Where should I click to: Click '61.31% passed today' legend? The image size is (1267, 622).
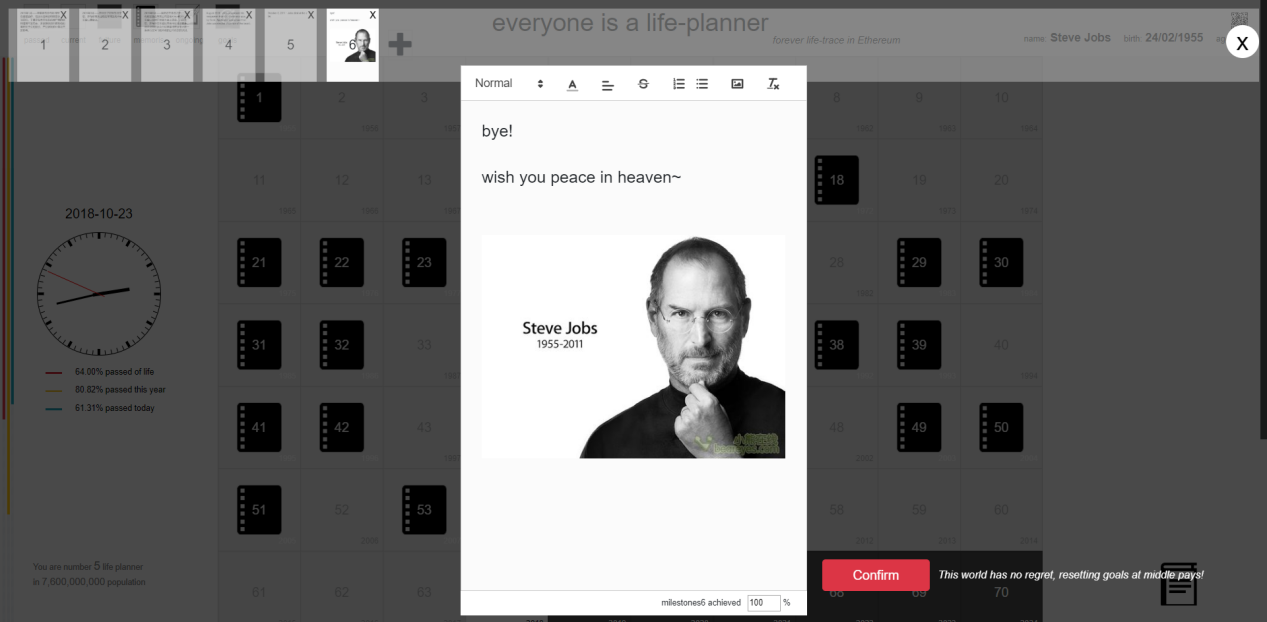115,408
